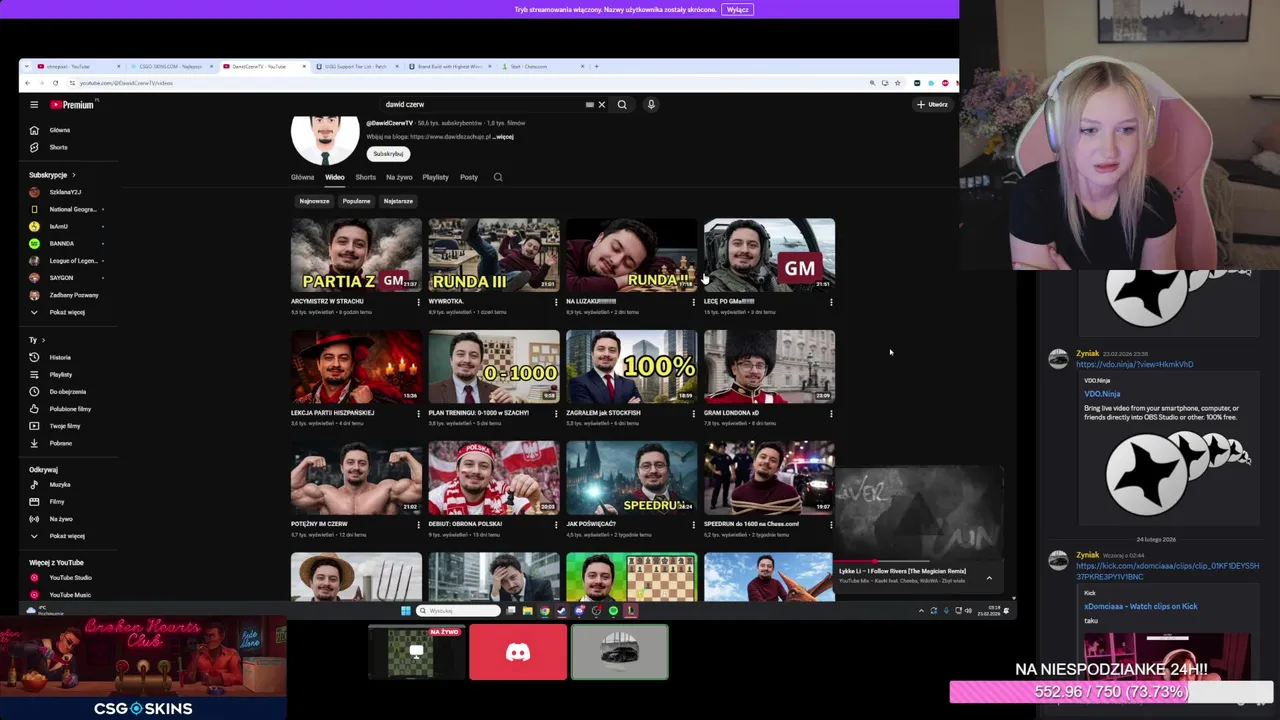This screenshot has width=1280, height=720.
Task: Open Twoje filmy
Action: click(64, 426)
